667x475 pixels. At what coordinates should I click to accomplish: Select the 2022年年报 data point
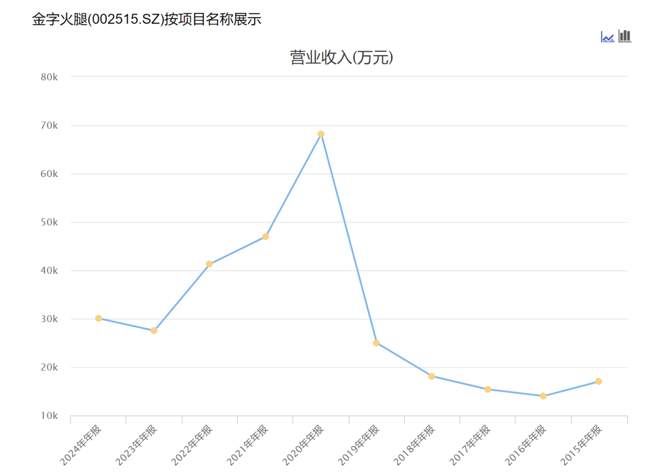coord(209,264)
